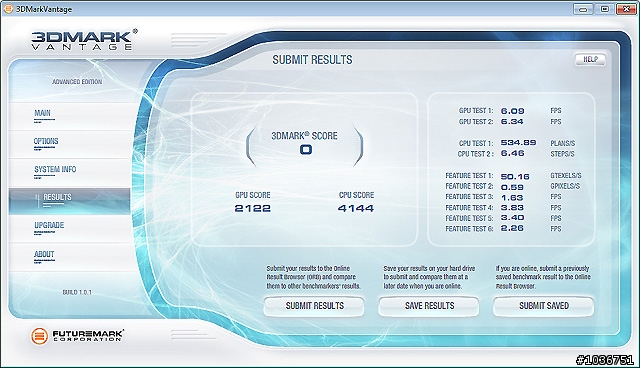Click the GPU Test 2 value 6.34
Image resolution: width=640 pixels, height=368 pixels.
[512, 122]
